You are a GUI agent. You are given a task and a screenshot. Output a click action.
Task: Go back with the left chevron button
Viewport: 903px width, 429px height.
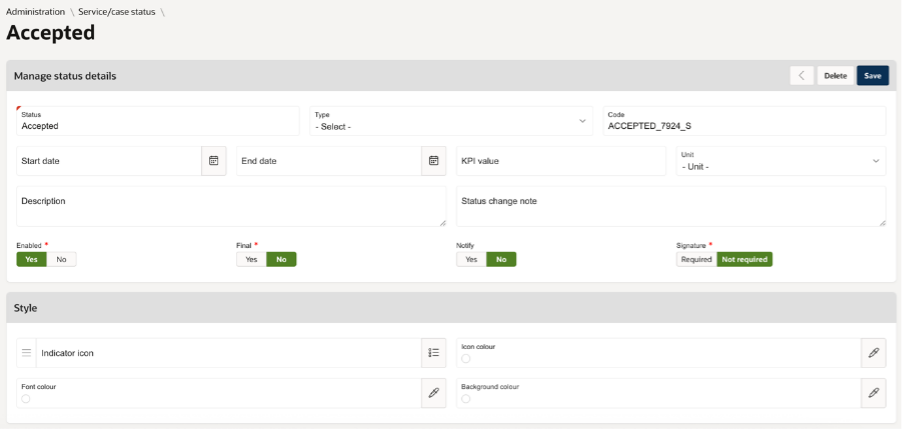point(801,76)
